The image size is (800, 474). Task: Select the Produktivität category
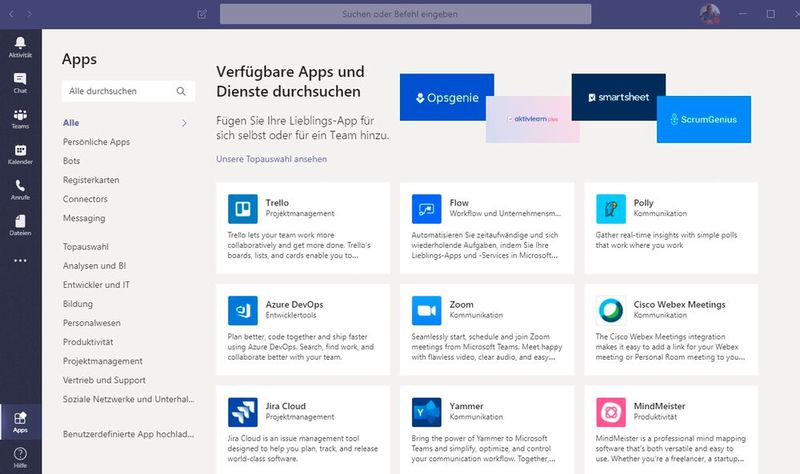[x=89, y=342]
